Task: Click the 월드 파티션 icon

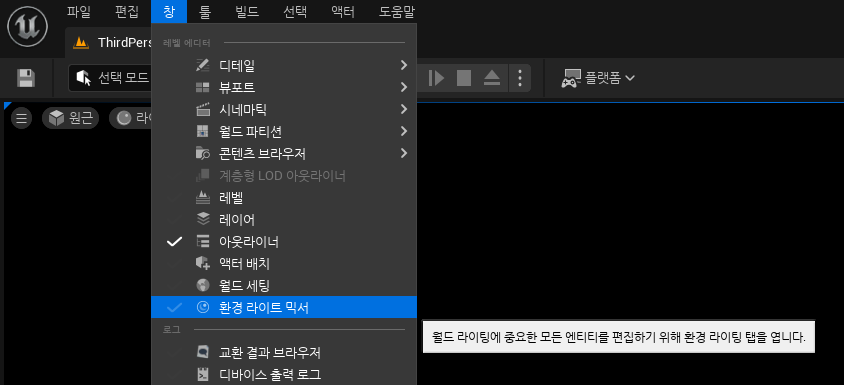Action: click(202, 131)
